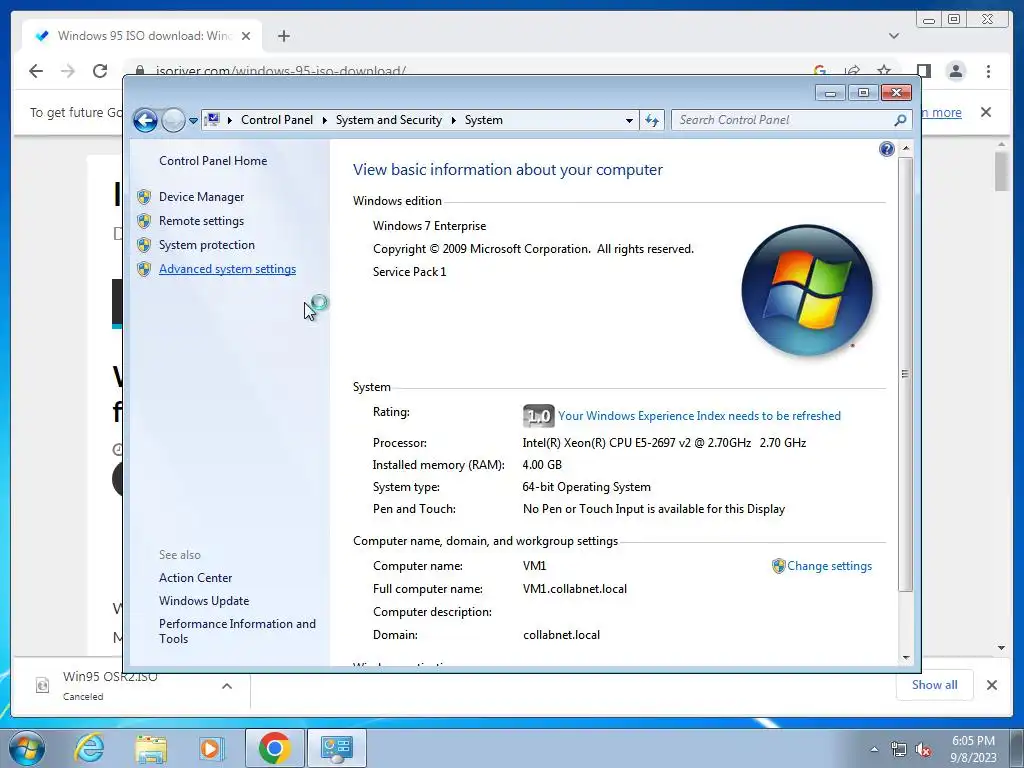This screenshot has height=768, width=1024.
Task: Click the forward arrow in Control Panel
Action: tap(173, 120)
